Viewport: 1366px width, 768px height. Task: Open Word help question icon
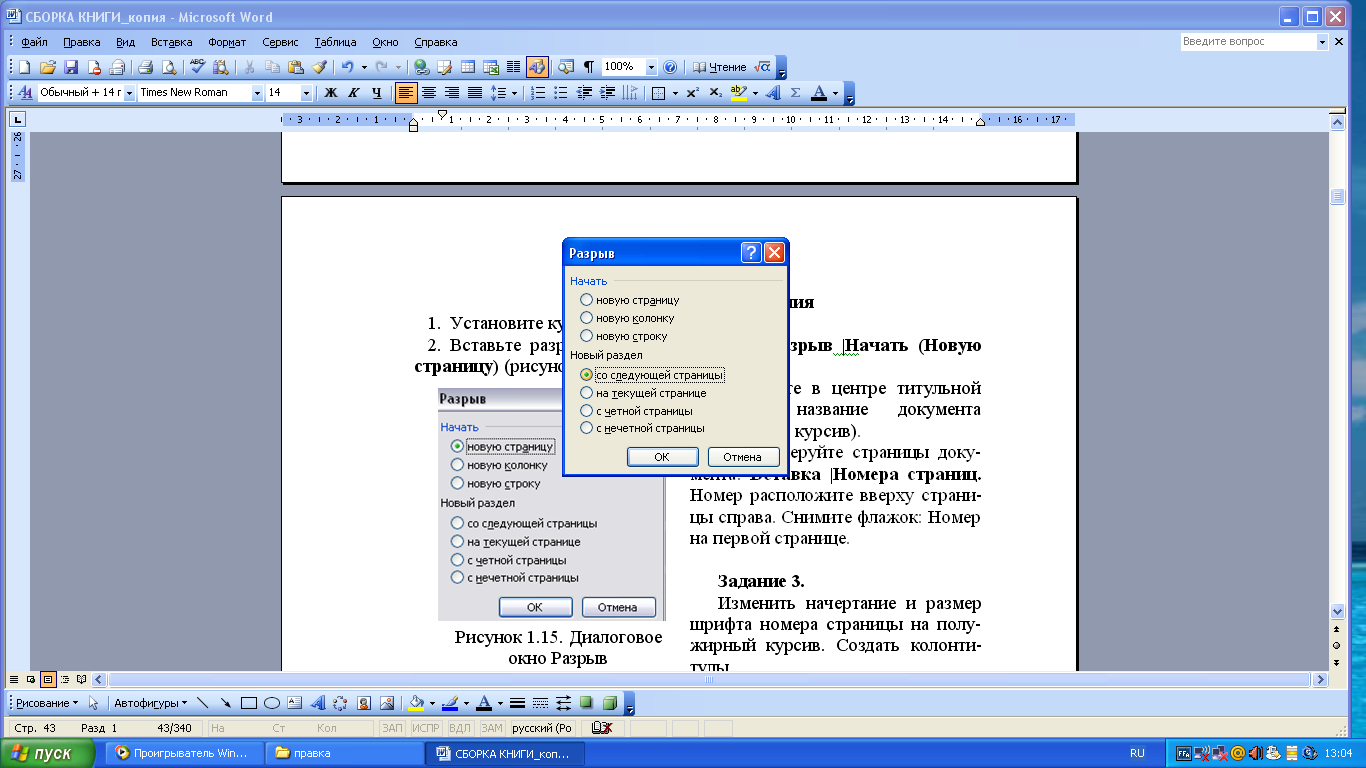click(670, 67)
